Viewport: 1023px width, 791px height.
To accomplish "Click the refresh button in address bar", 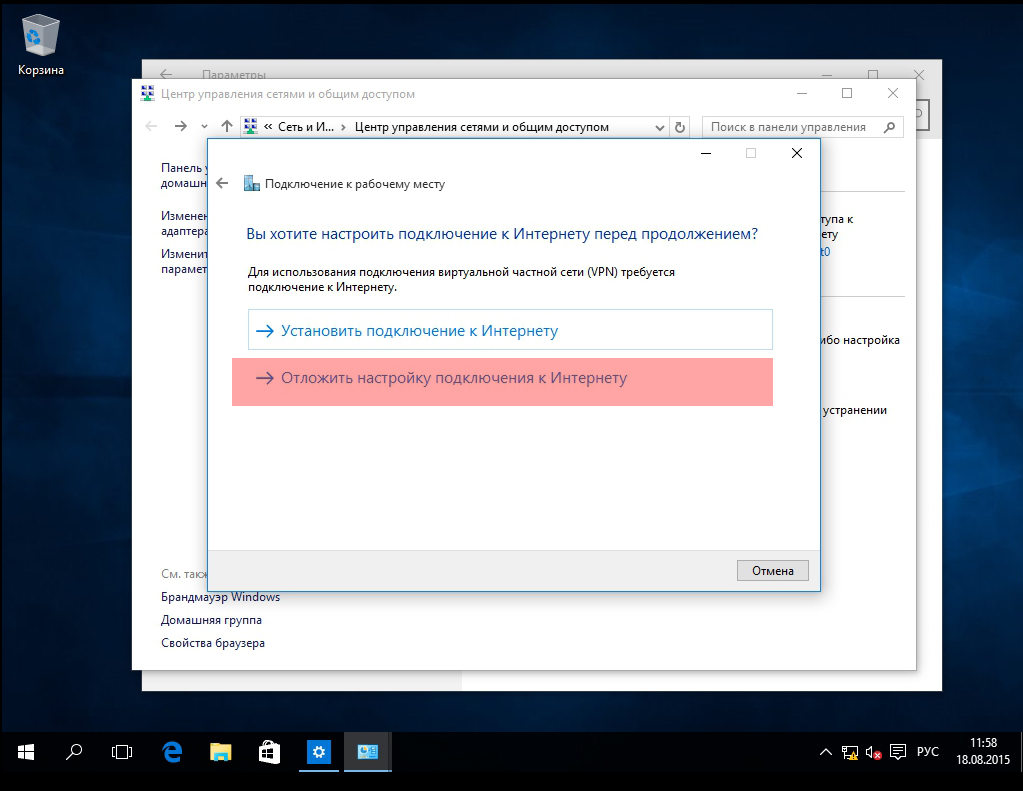I will coord(680,127).
